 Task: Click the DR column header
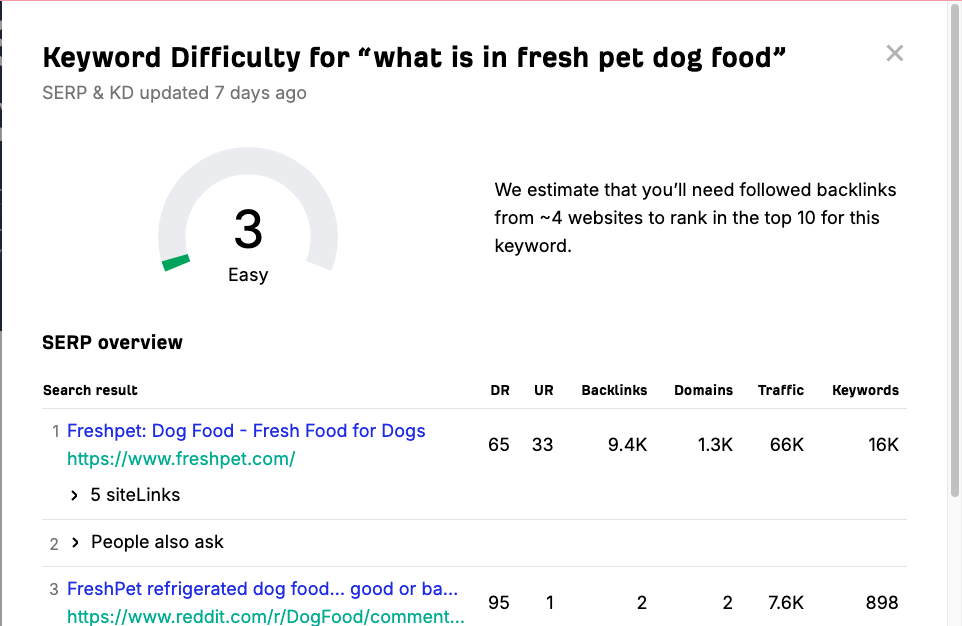tap(499, 390)
